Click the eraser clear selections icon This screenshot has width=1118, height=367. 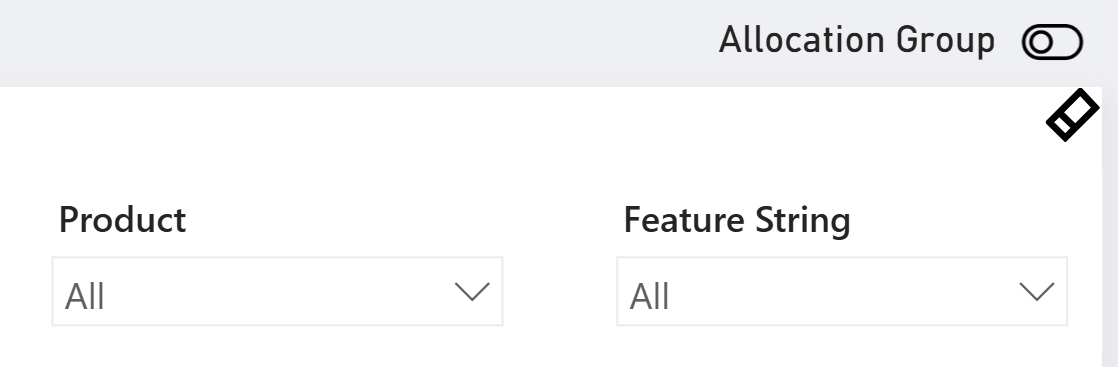pos(1072,115)
